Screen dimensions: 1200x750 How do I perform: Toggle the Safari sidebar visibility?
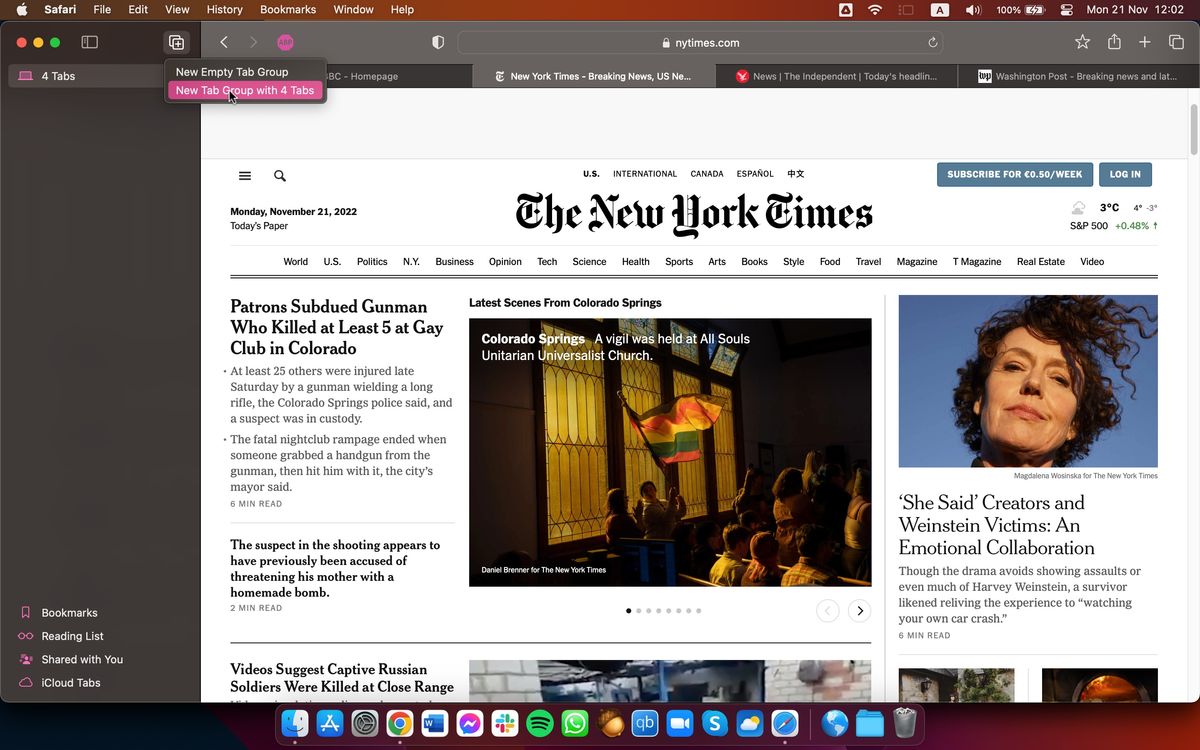coord(90,42)
